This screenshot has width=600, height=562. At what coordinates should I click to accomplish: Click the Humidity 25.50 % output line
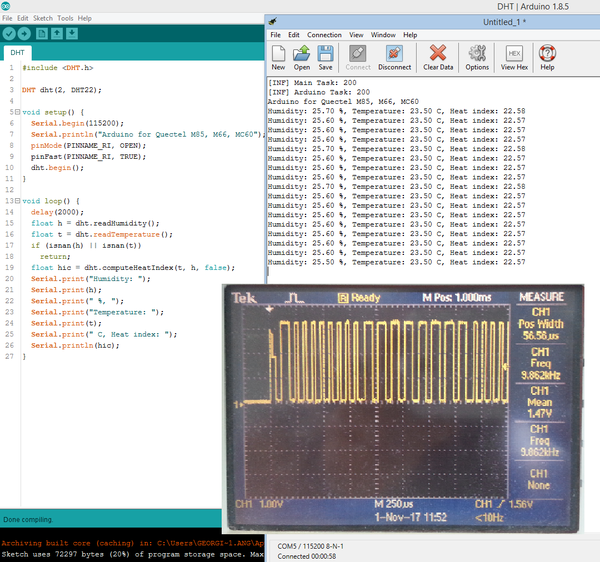[x=396, y=262]
